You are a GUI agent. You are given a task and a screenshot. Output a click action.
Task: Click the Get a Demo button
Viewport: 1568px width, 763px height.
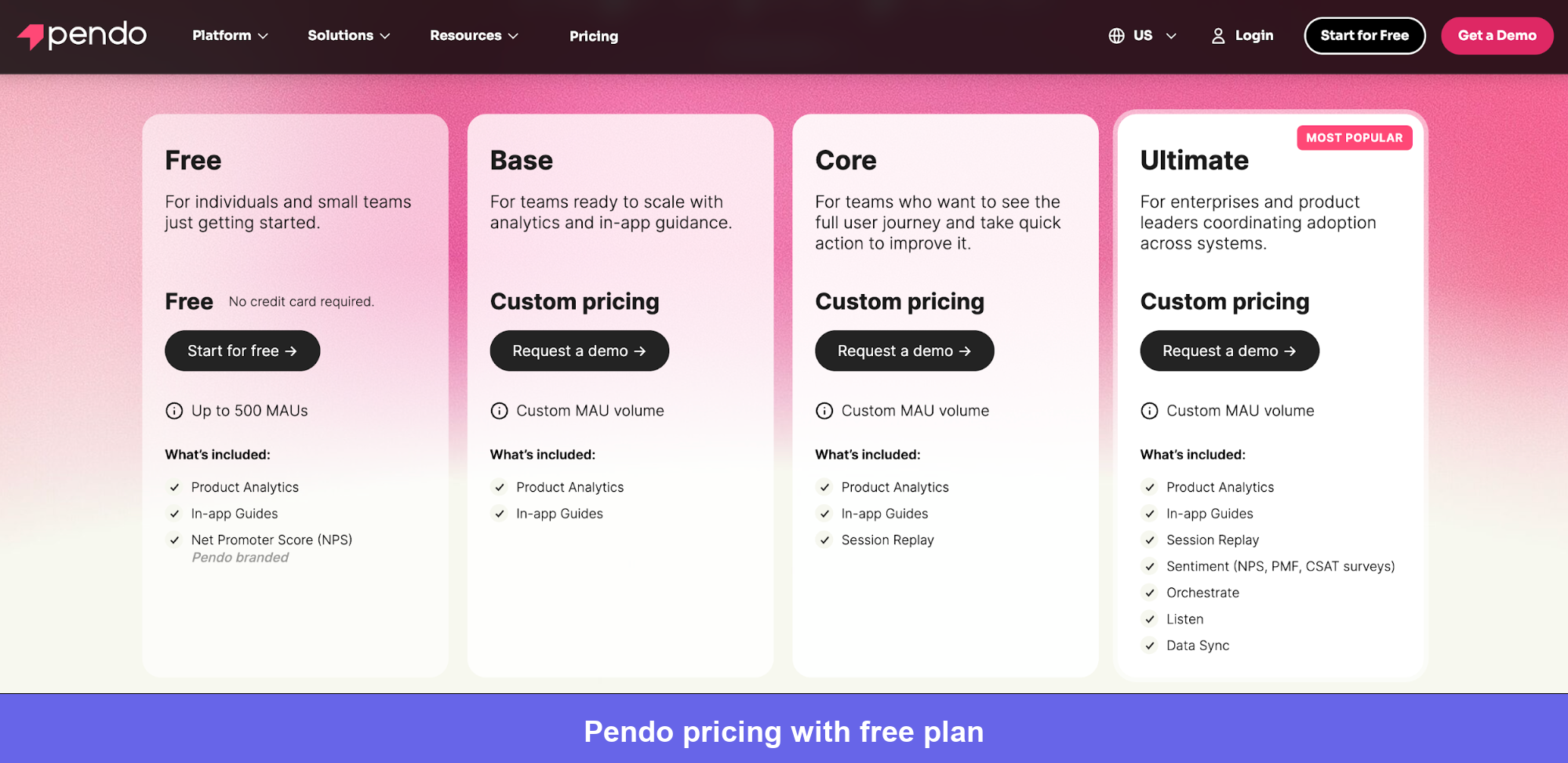tap(1497, 35)
